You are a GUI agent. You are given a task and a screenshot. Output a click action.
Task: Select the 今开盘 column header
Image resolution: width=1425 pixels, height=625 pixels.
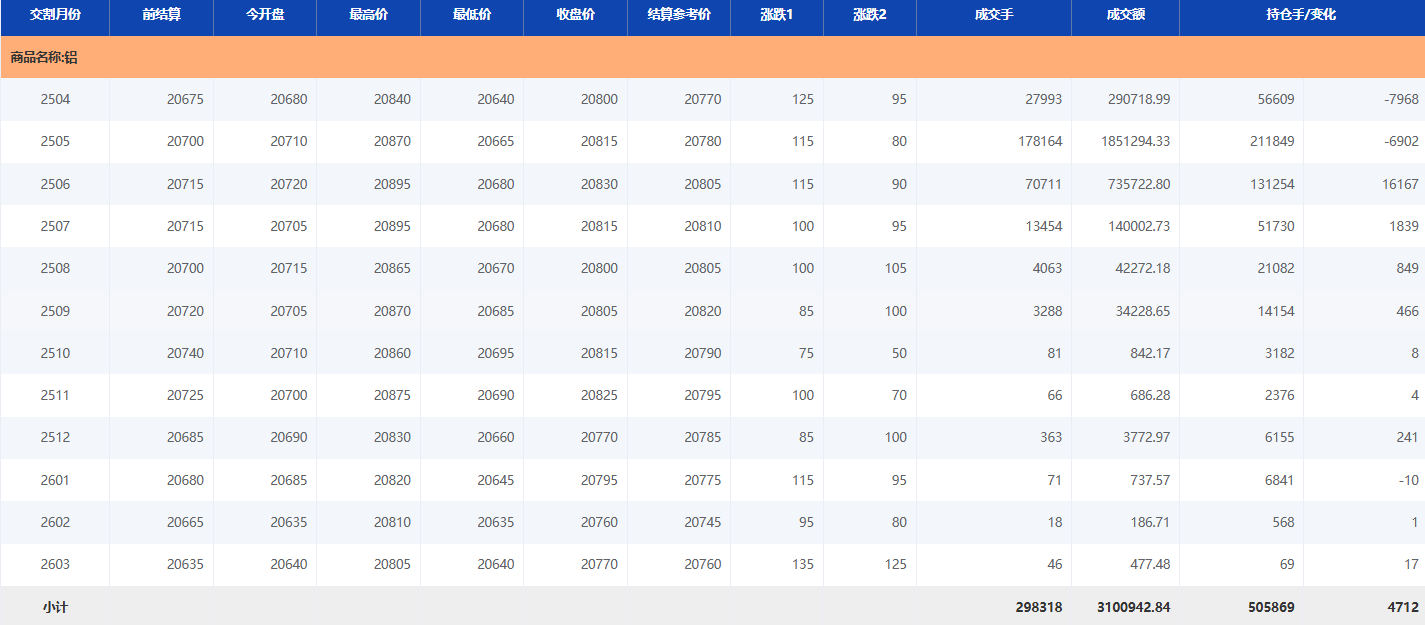pyautogui.click(x=265, y=15)
